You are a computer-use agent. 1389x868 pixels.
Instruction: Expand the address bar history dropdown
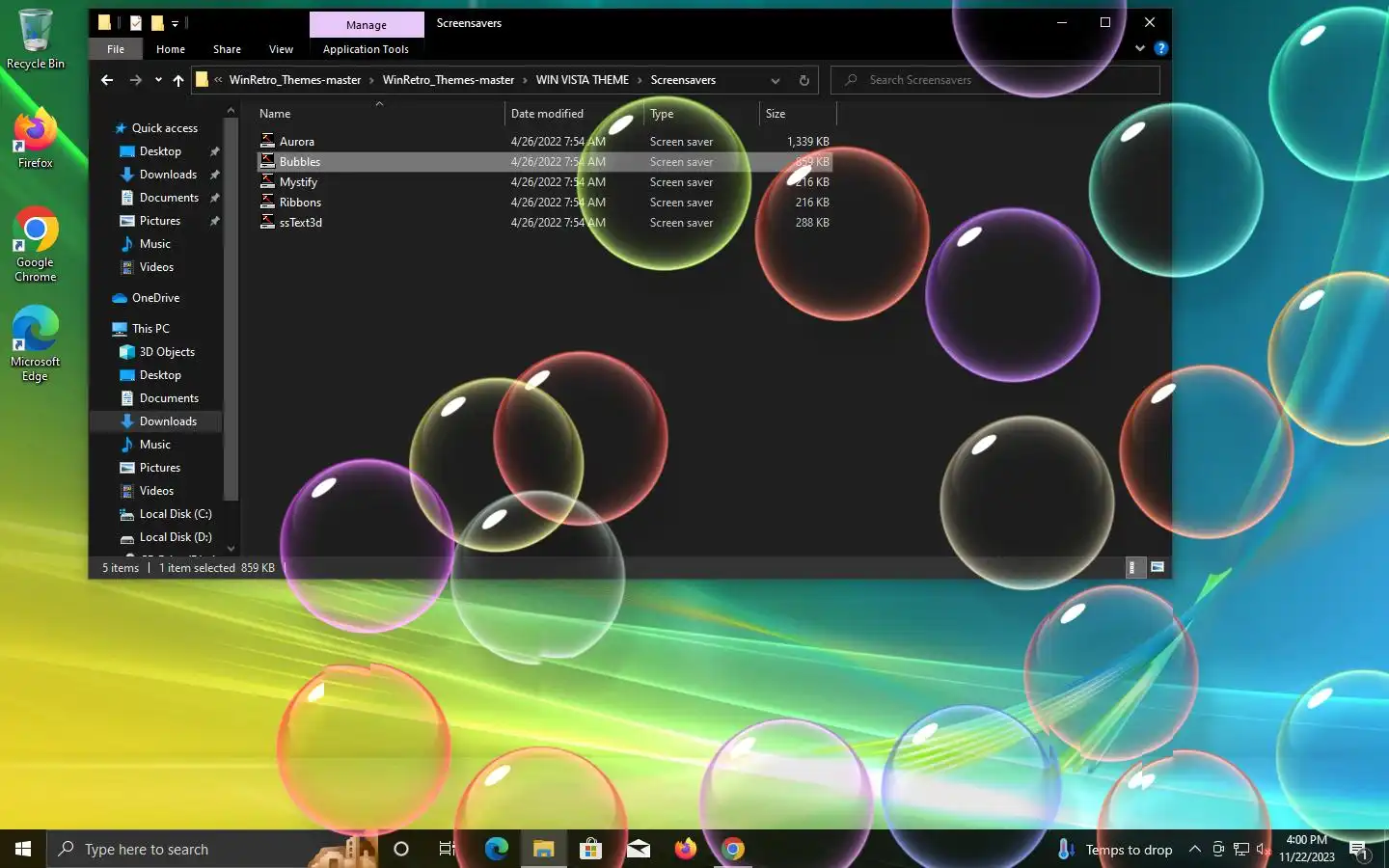click(x=775, y=80)
